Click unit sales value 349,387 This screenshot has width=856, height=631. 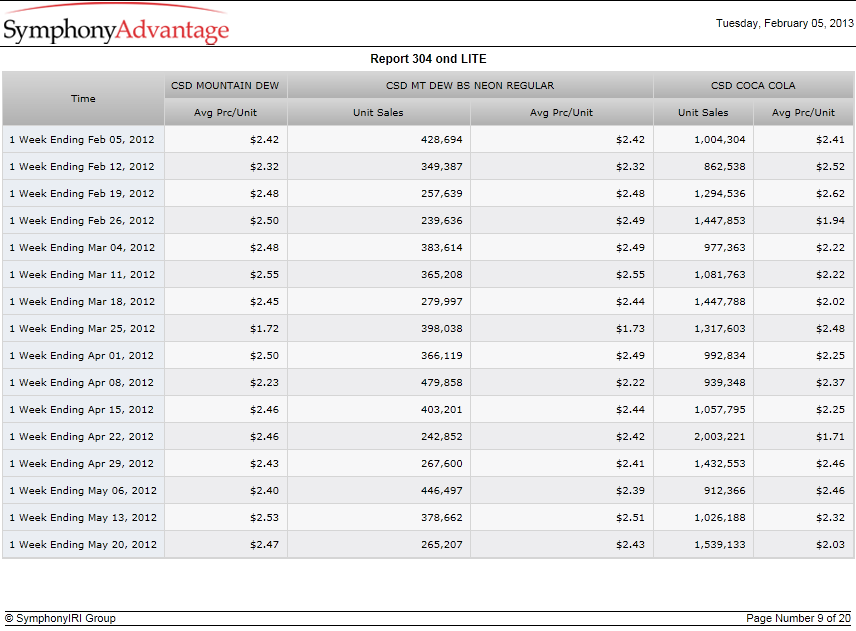pyautogui.click(x=442, y=166)
